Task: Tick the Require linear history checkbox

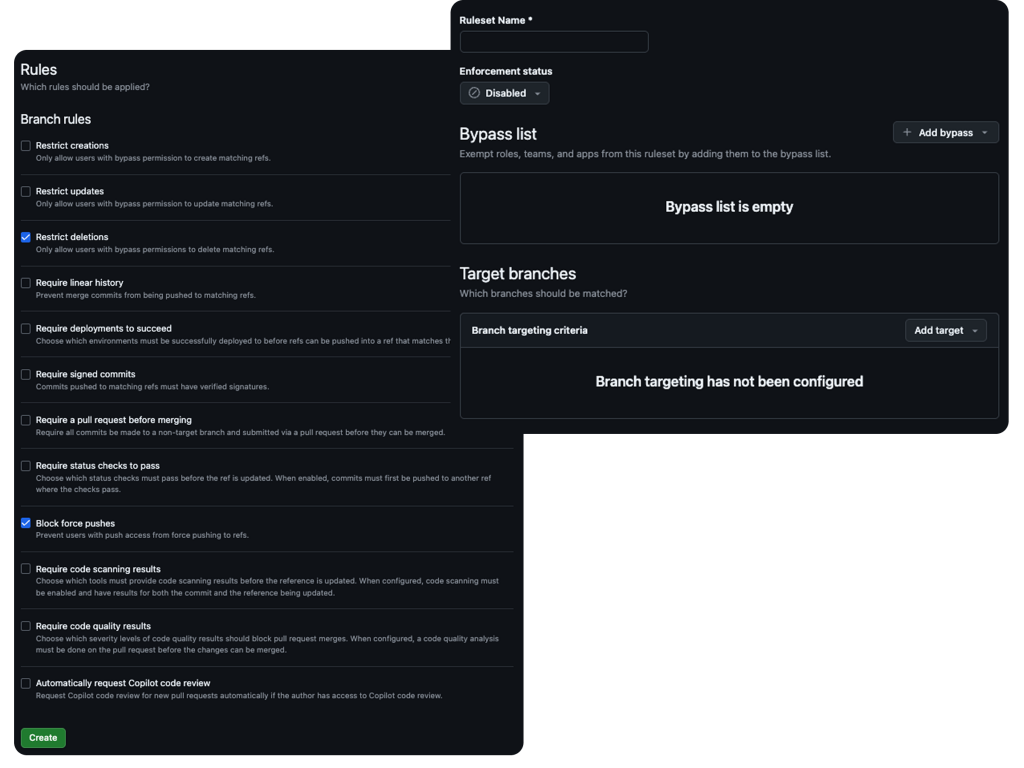Action: [26, 283]
